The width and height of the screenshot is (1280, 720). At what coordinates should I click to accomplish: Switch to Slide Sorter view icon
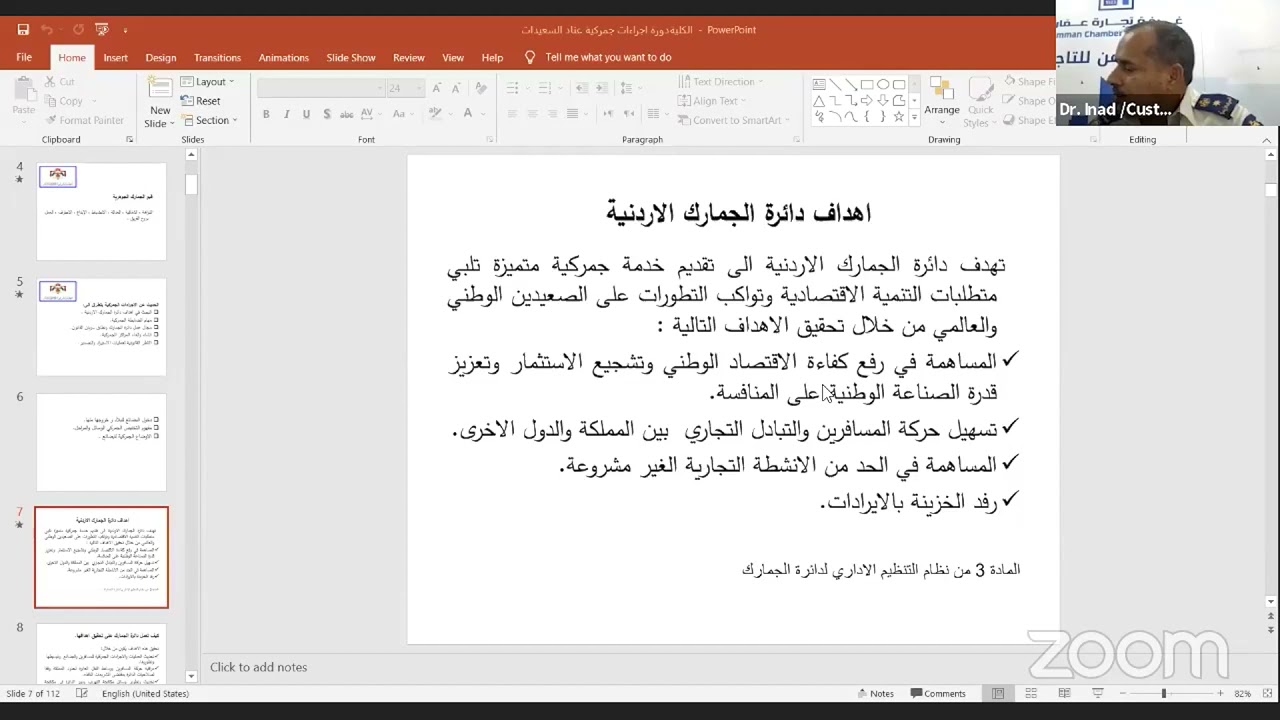pyautogui.click(x=1031, y=694)
